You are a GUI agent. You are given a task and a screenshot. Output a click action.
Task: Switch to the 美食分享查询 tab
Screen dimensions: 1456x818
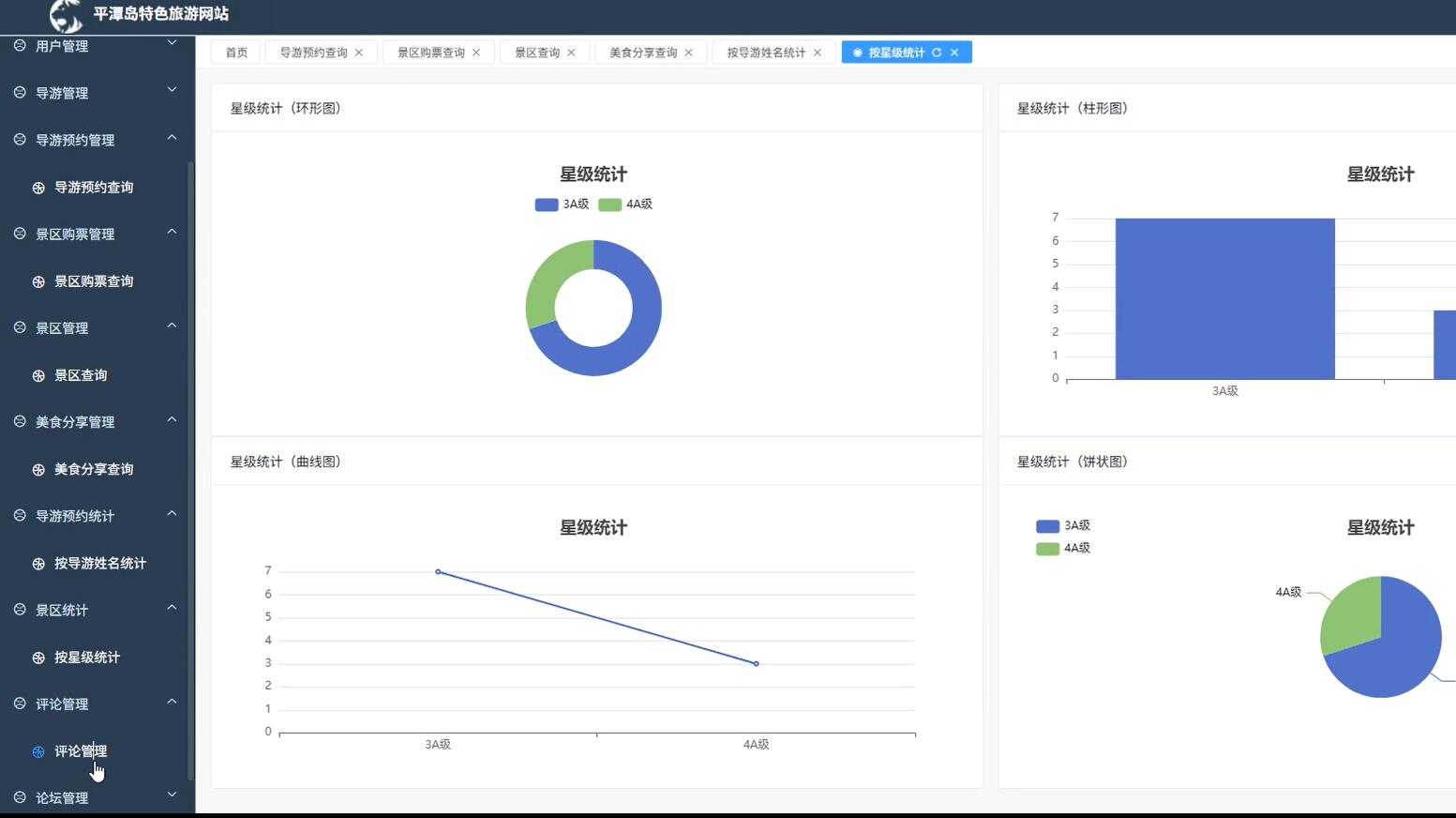tap(643, 53)
